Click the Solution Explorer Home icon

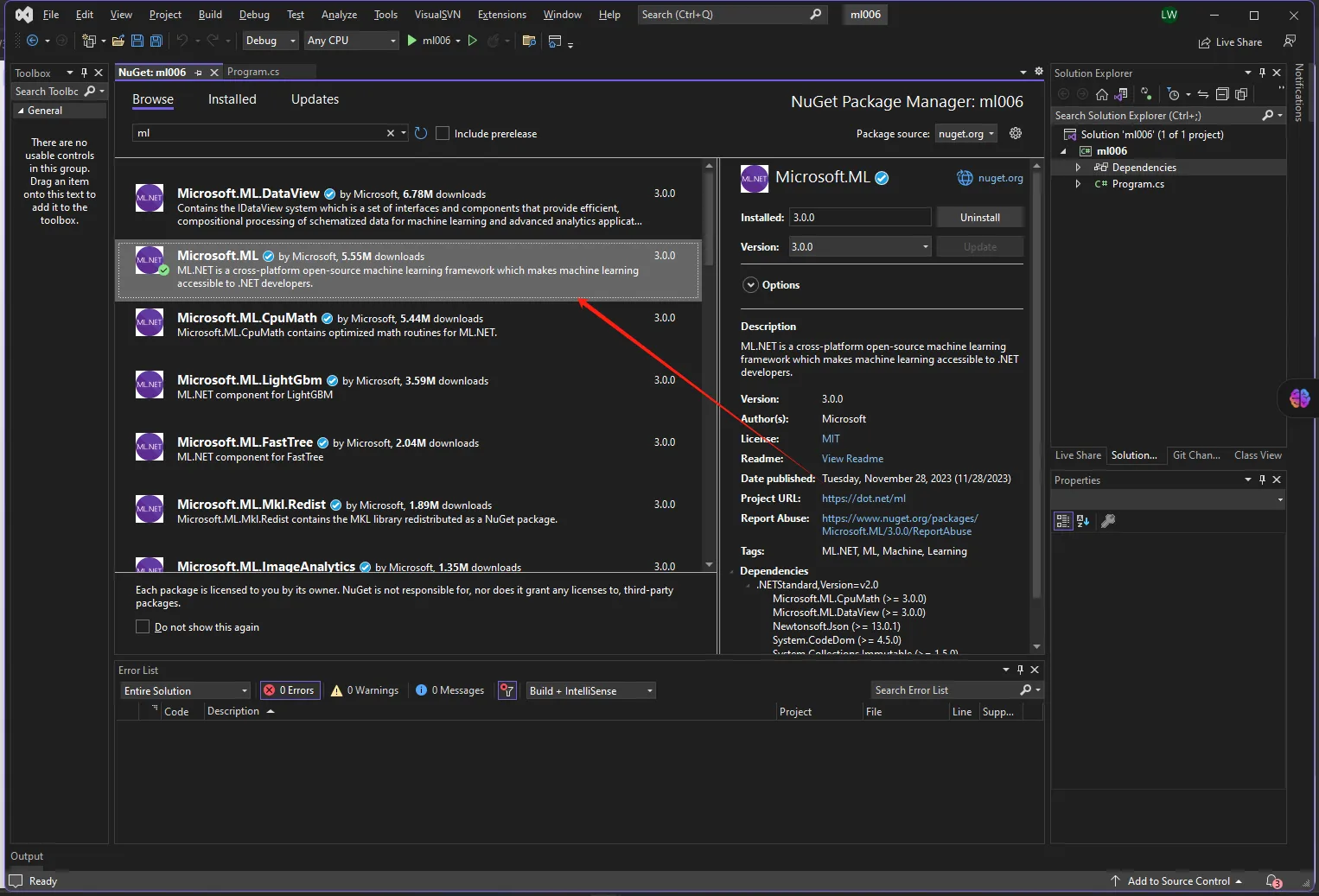point(1101,94)
